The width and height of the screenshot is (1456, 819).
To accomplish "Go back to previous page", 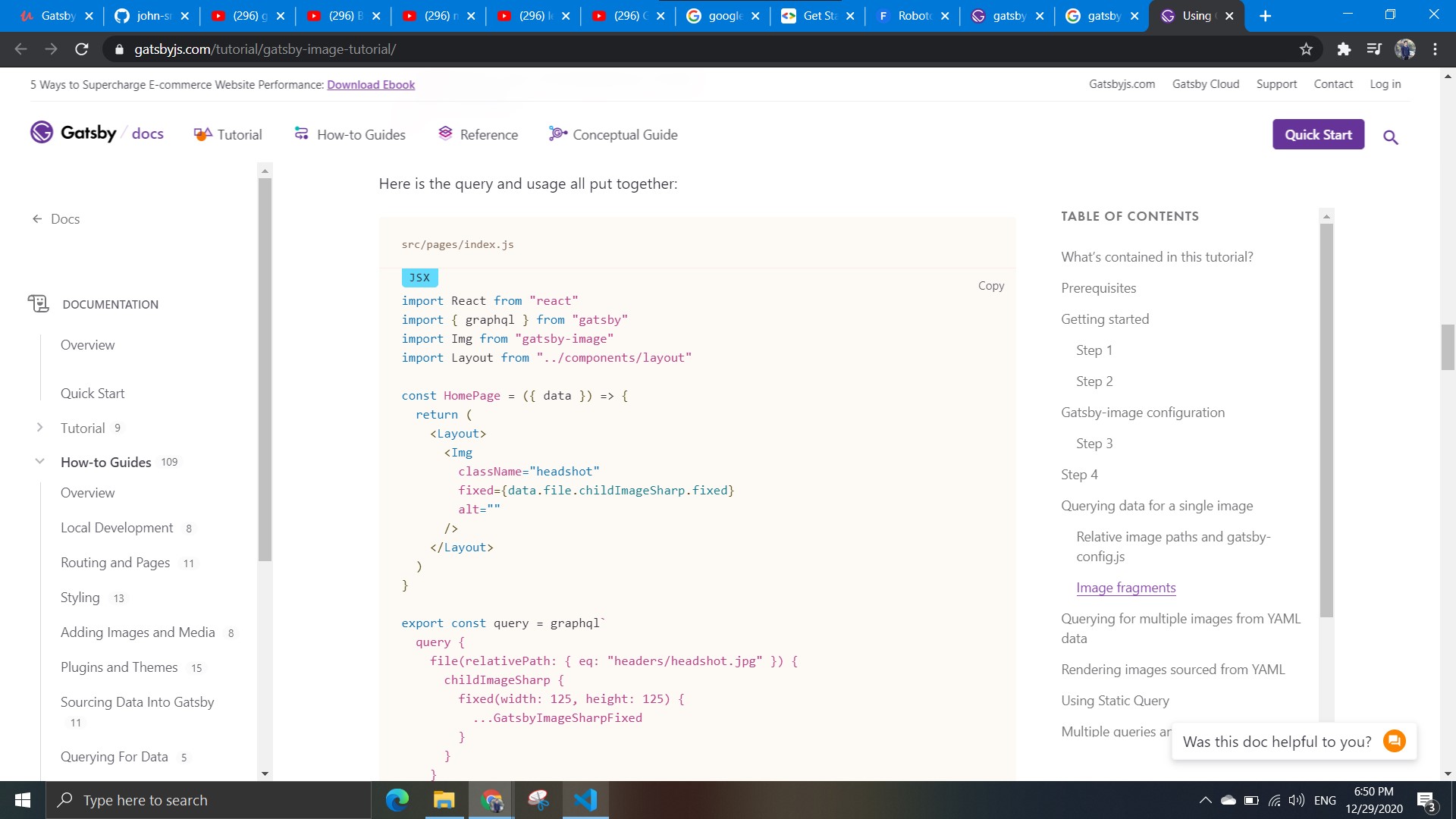I will tap(20, 49).
